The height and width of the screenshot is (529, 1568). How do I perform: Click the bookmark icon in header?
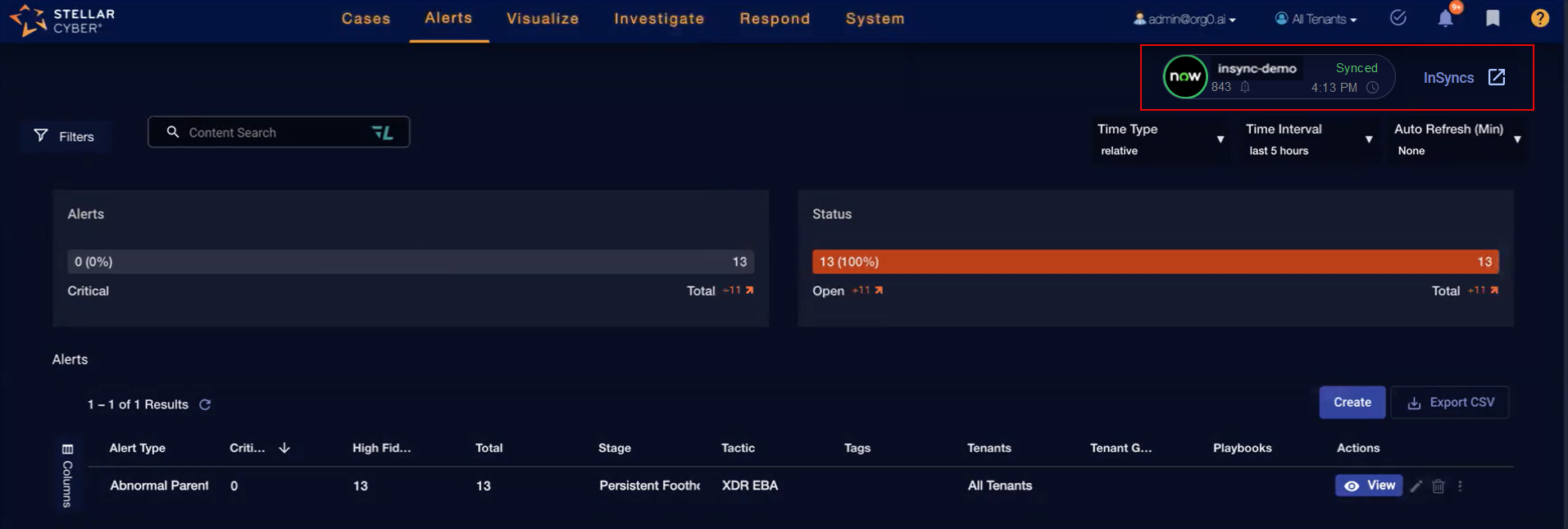coord(1493,18)
